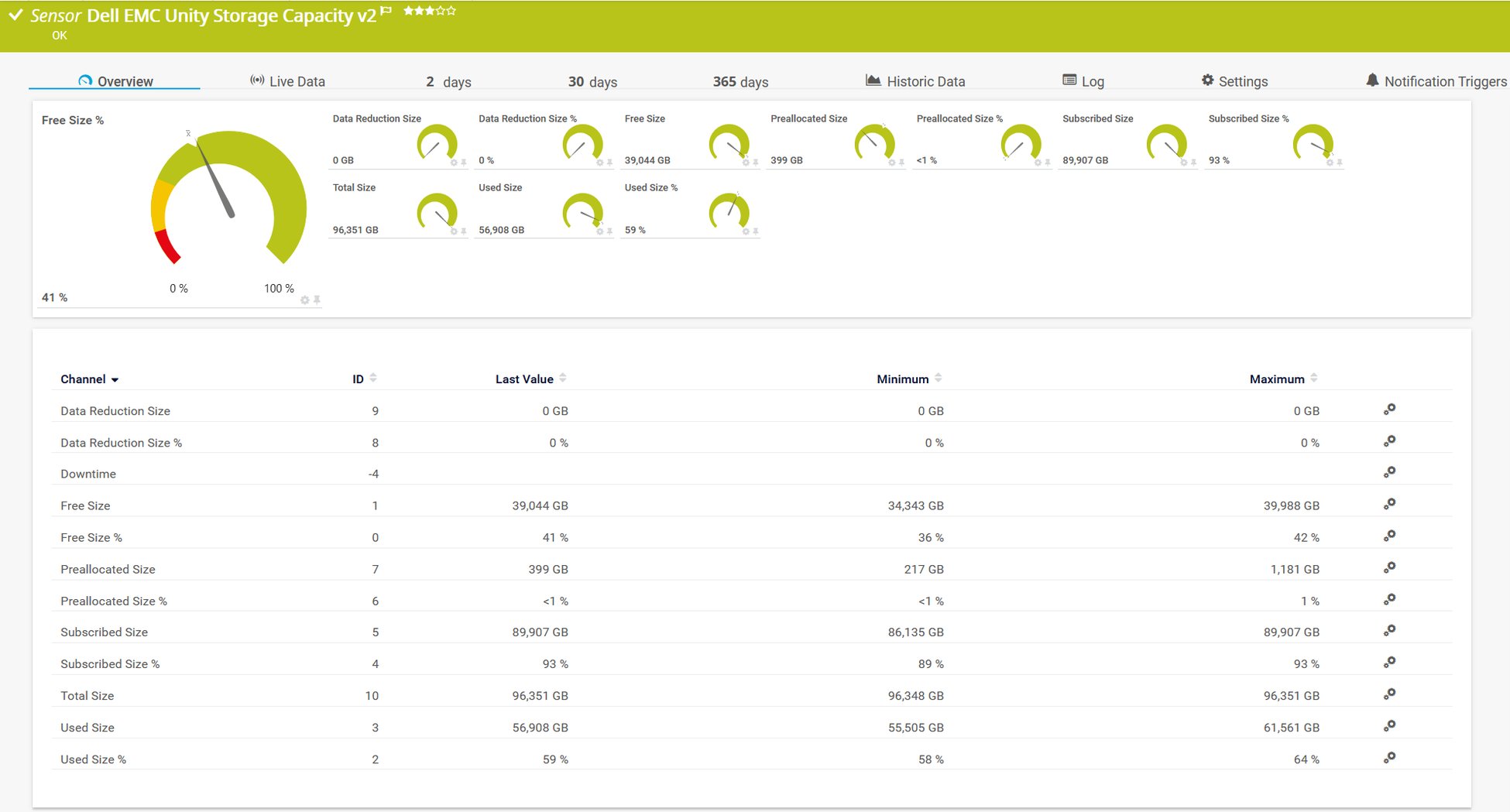Image resolution: width=1510 pixels, height=812 pixels.
Task: Open the Last Value sort control
Action: [x=563, y=378]
